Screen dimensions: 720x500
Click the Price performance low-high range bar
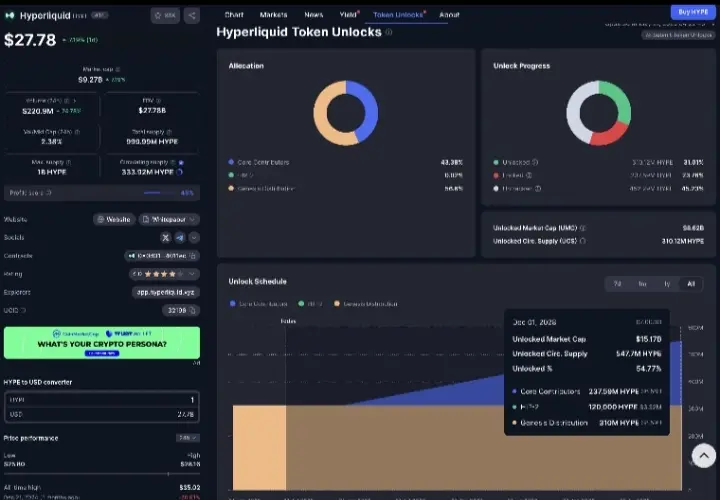(102, 473)
